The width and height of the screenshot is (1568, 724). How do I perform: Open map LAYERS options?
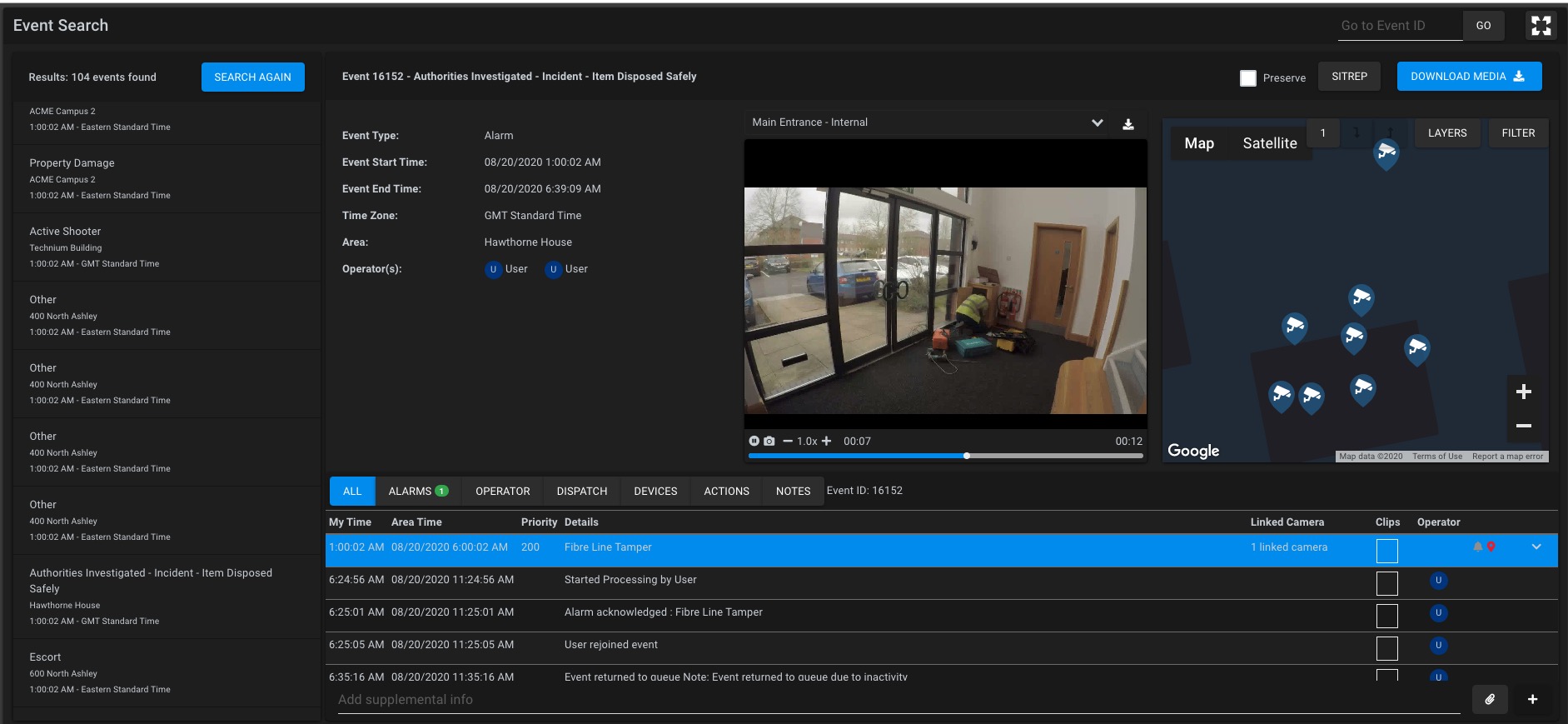(1447, 133)
